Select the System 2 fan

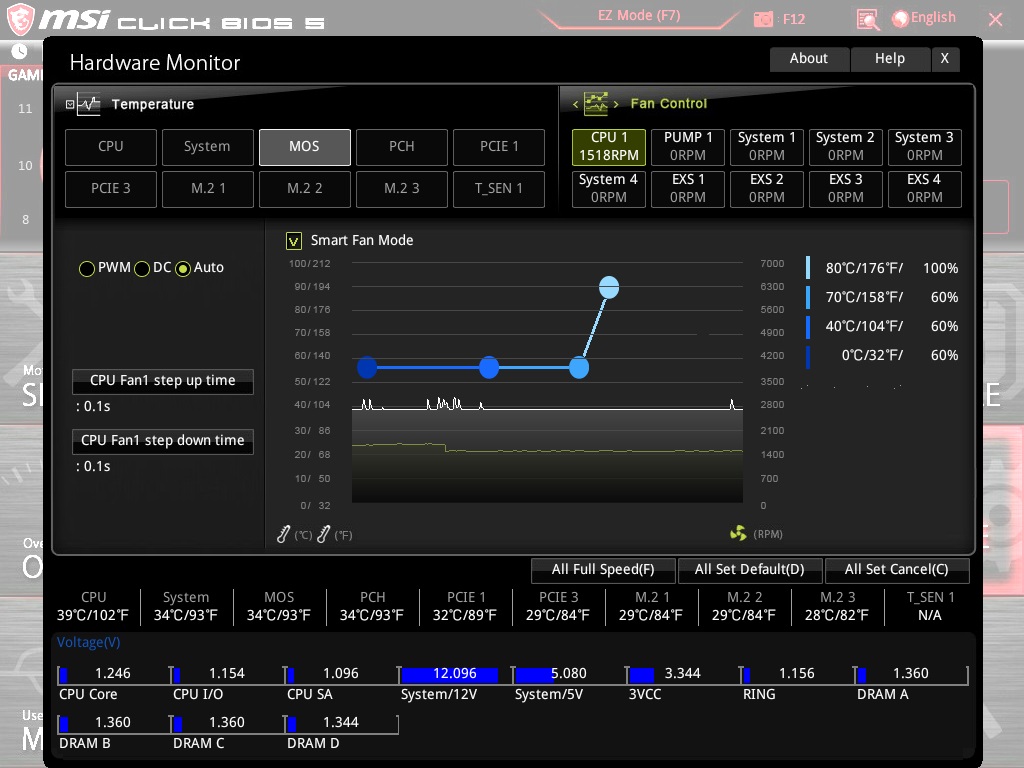[x=846, y=146]
